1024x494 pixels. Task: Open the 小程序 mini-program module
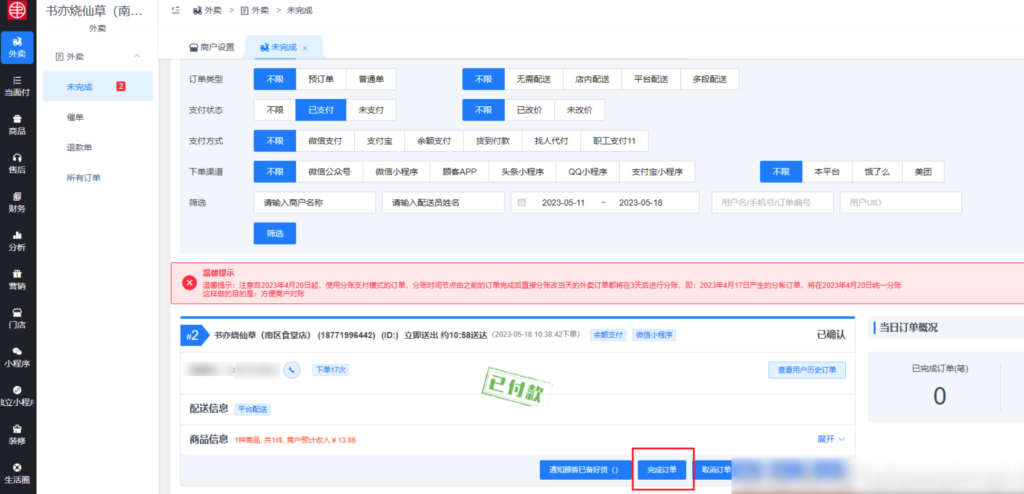[18, 357]
